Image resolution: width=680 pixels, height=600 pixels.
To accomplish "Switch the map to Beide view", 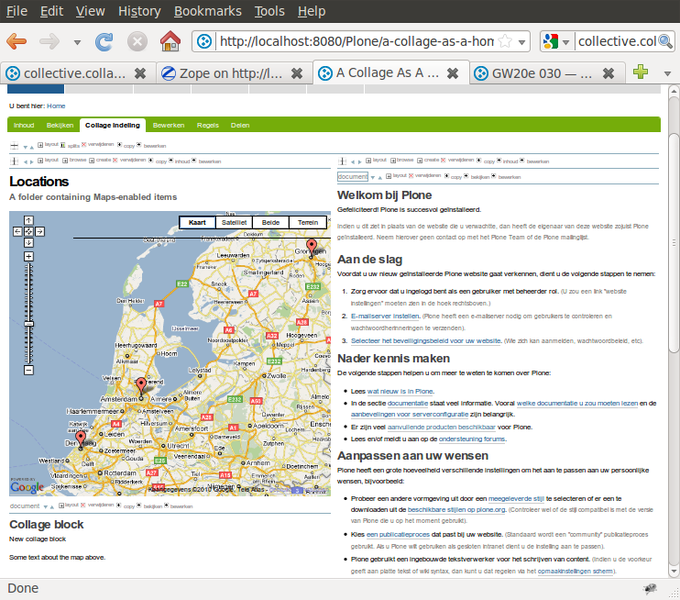I will click(271, 222).
